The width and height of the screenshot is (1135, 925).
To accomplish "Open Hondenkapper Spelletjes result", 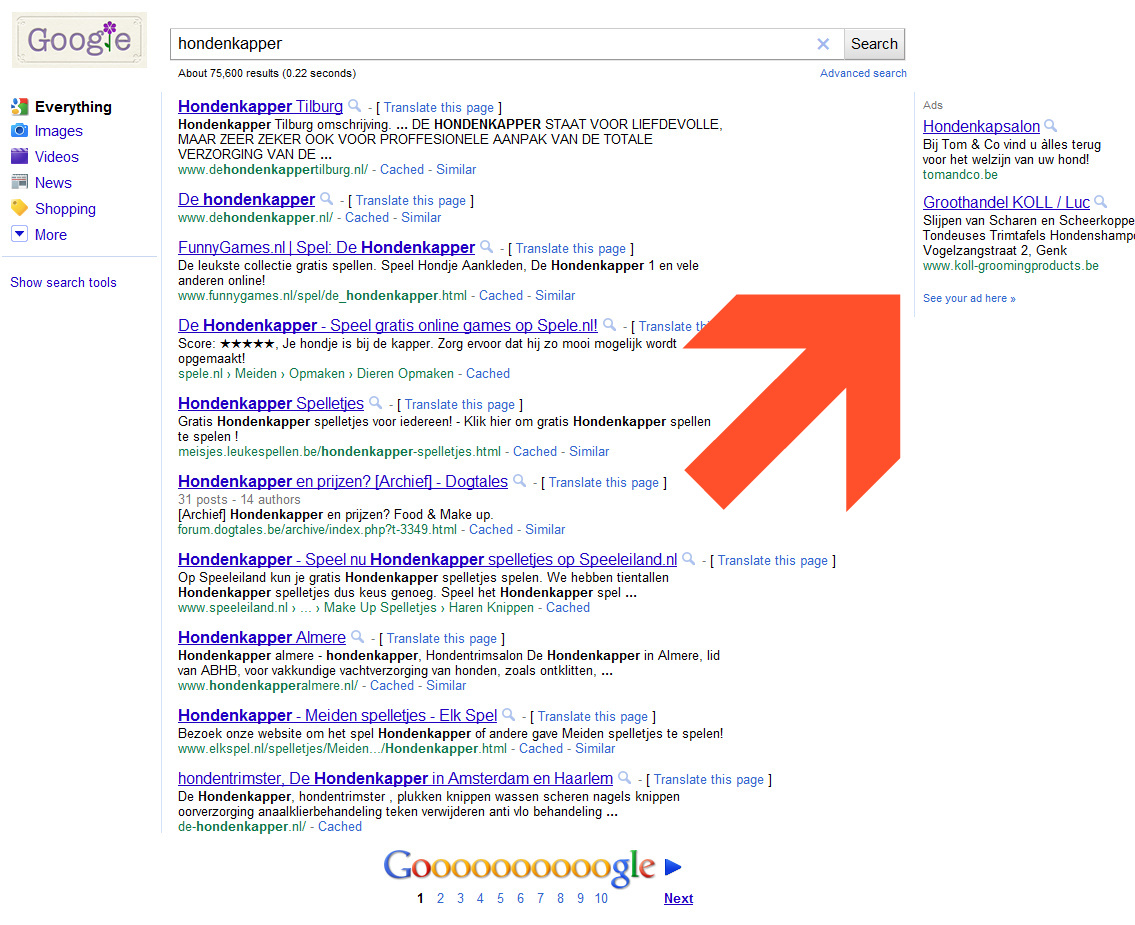I will (271, 403).
